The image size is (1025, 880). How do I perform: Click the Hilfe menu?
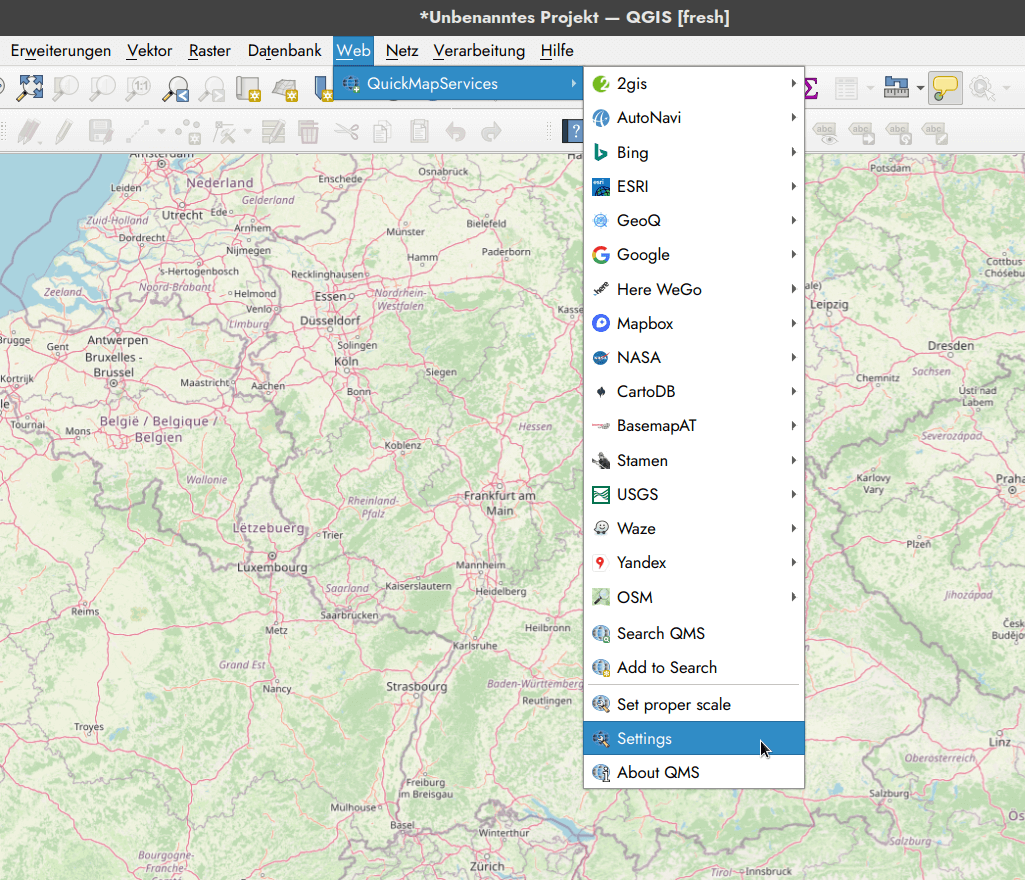click(557, 51)
